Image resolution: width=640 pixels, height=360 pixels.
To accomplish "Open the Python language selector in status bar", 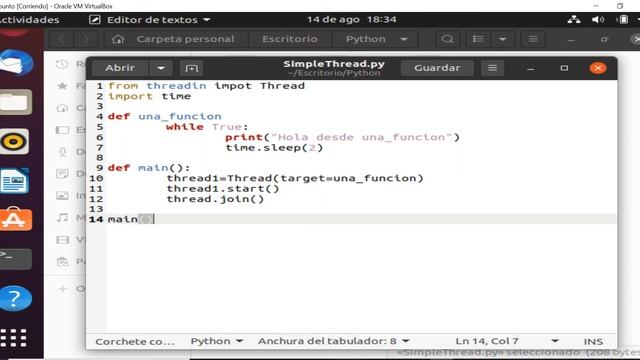I will [217, 341].
